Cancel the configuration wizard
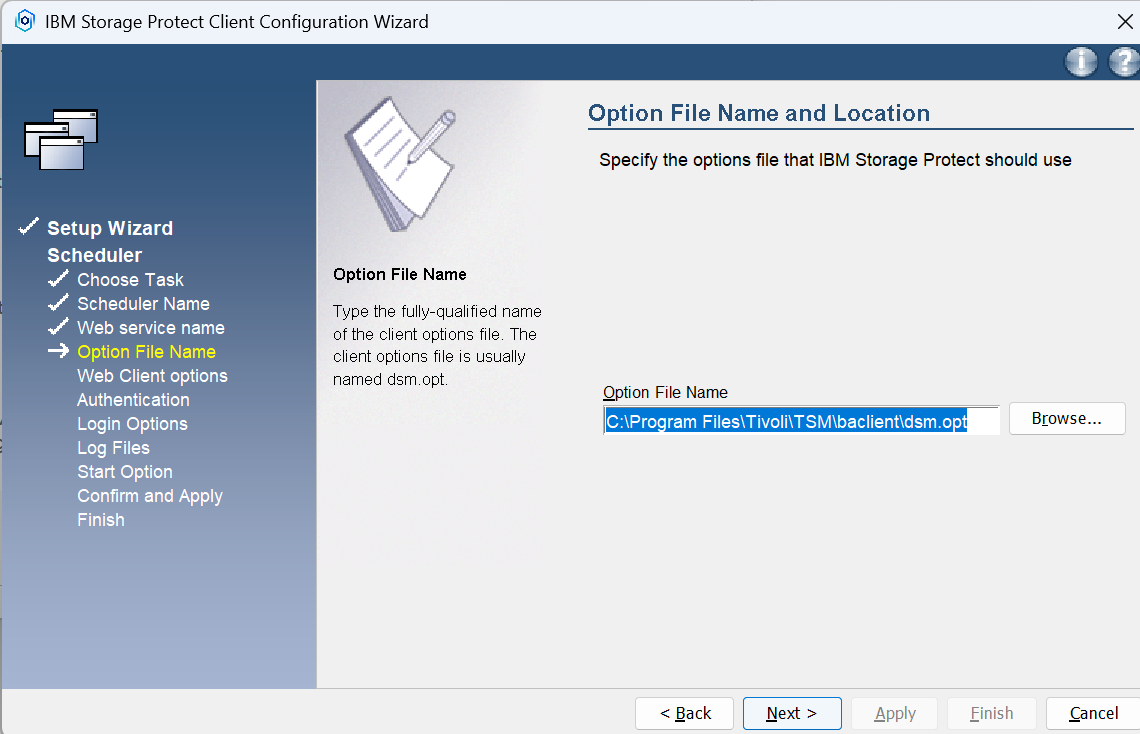The width and height of the screenshot is (1140, 734). pyautogui.click(x=1093, y=713)
